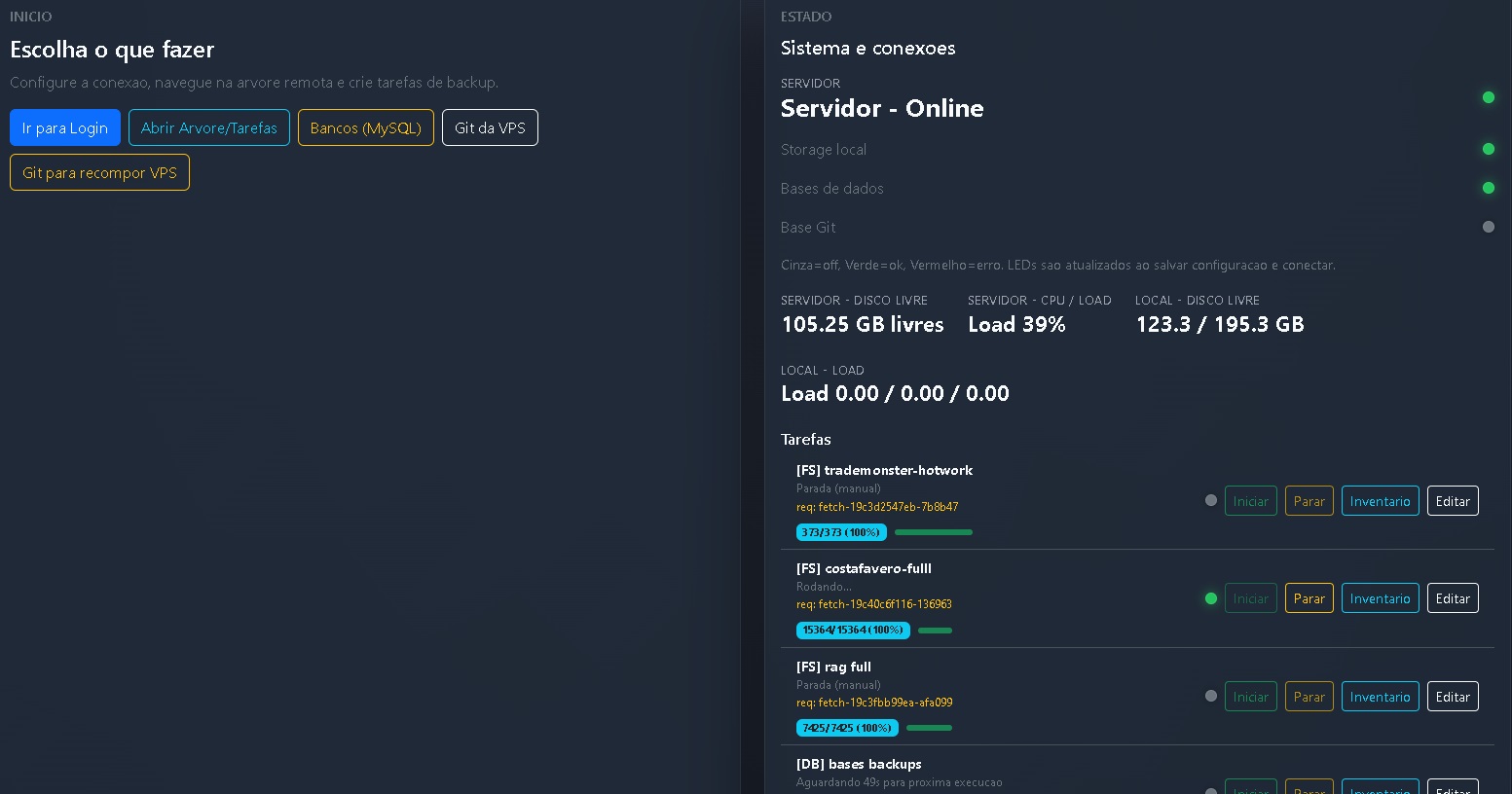Click the Bases de dados status LED
This screenshot has width=1512, height=794.
pos(1488,188)
